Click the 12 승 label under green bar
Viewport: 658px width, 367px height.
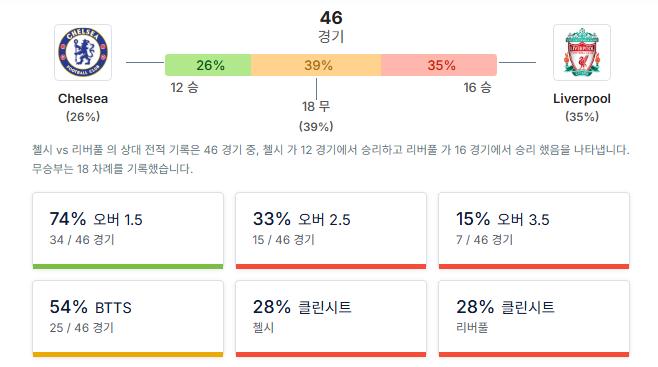(x=184, y=88)
